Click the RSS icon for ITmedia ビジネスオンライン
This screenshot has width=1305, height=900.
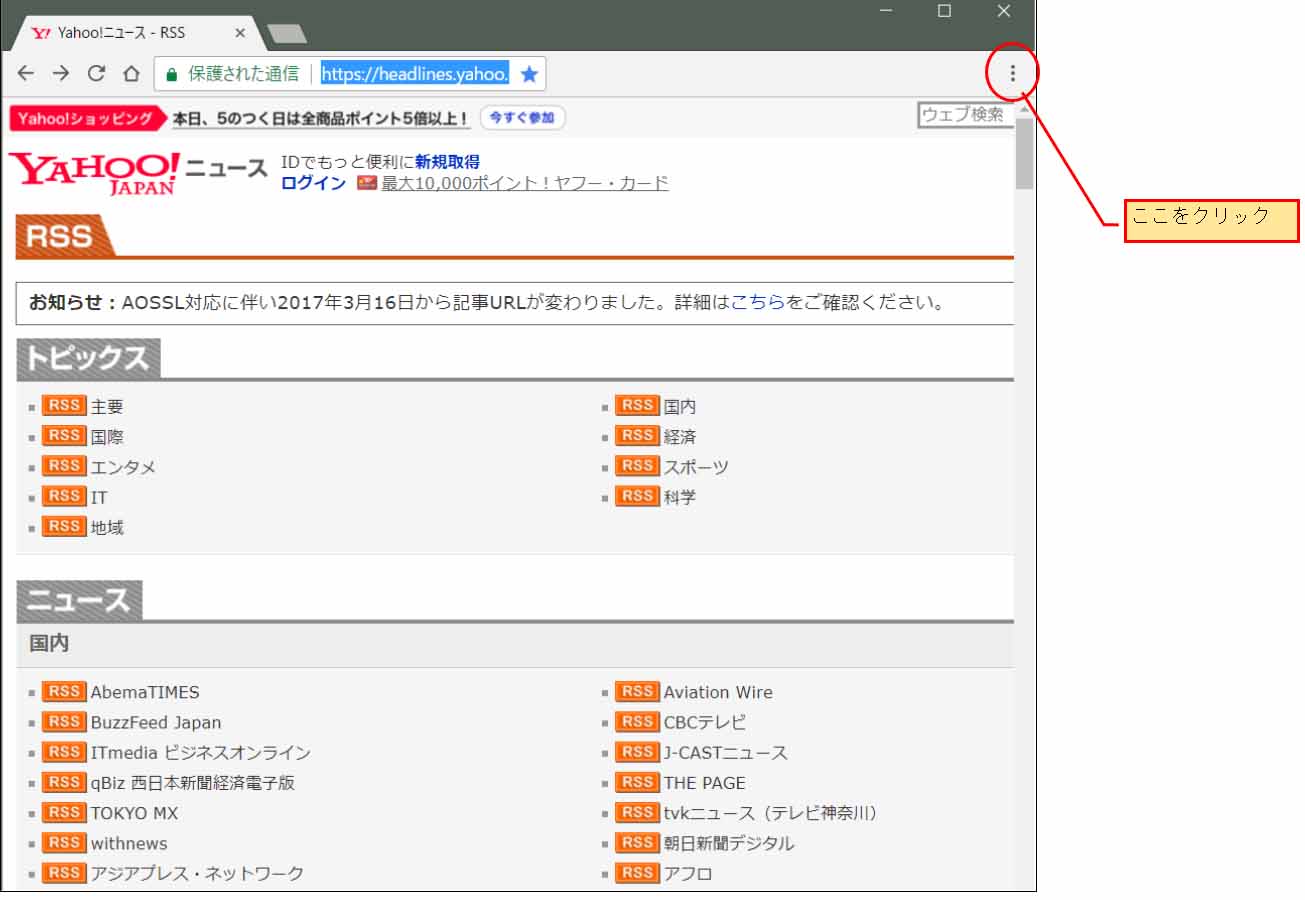tap(64, 751)
